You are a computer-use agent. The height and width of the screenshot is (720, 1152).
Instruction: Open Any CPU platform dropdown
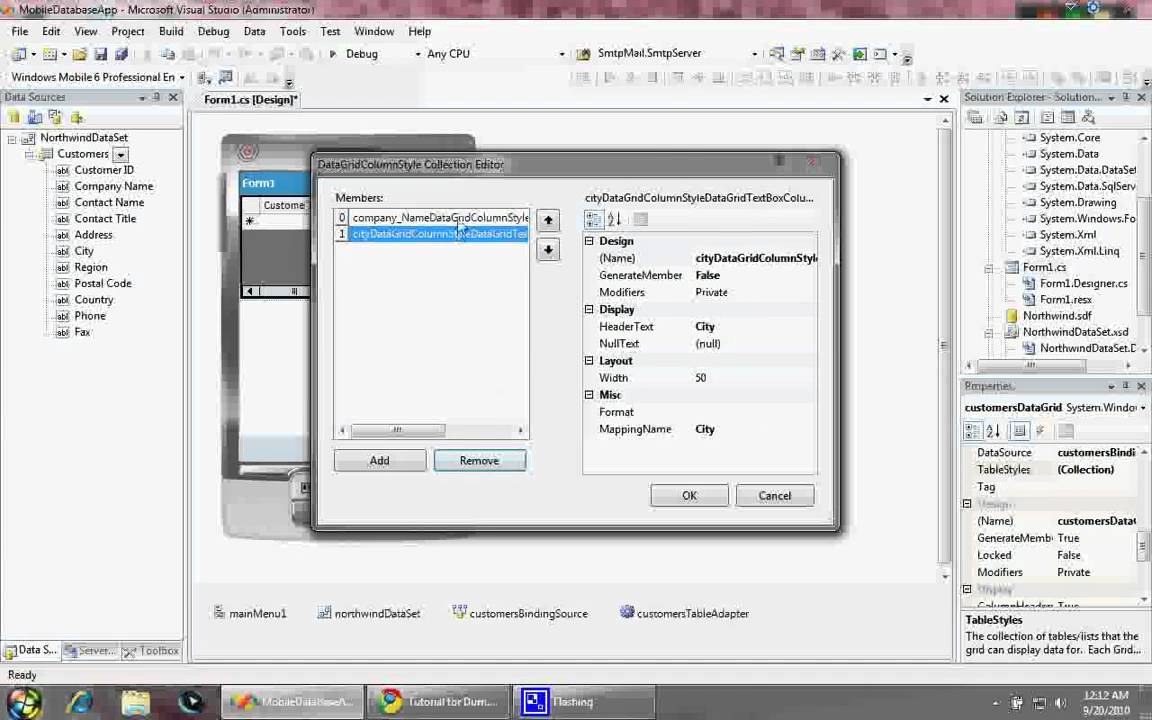point(562,54)
